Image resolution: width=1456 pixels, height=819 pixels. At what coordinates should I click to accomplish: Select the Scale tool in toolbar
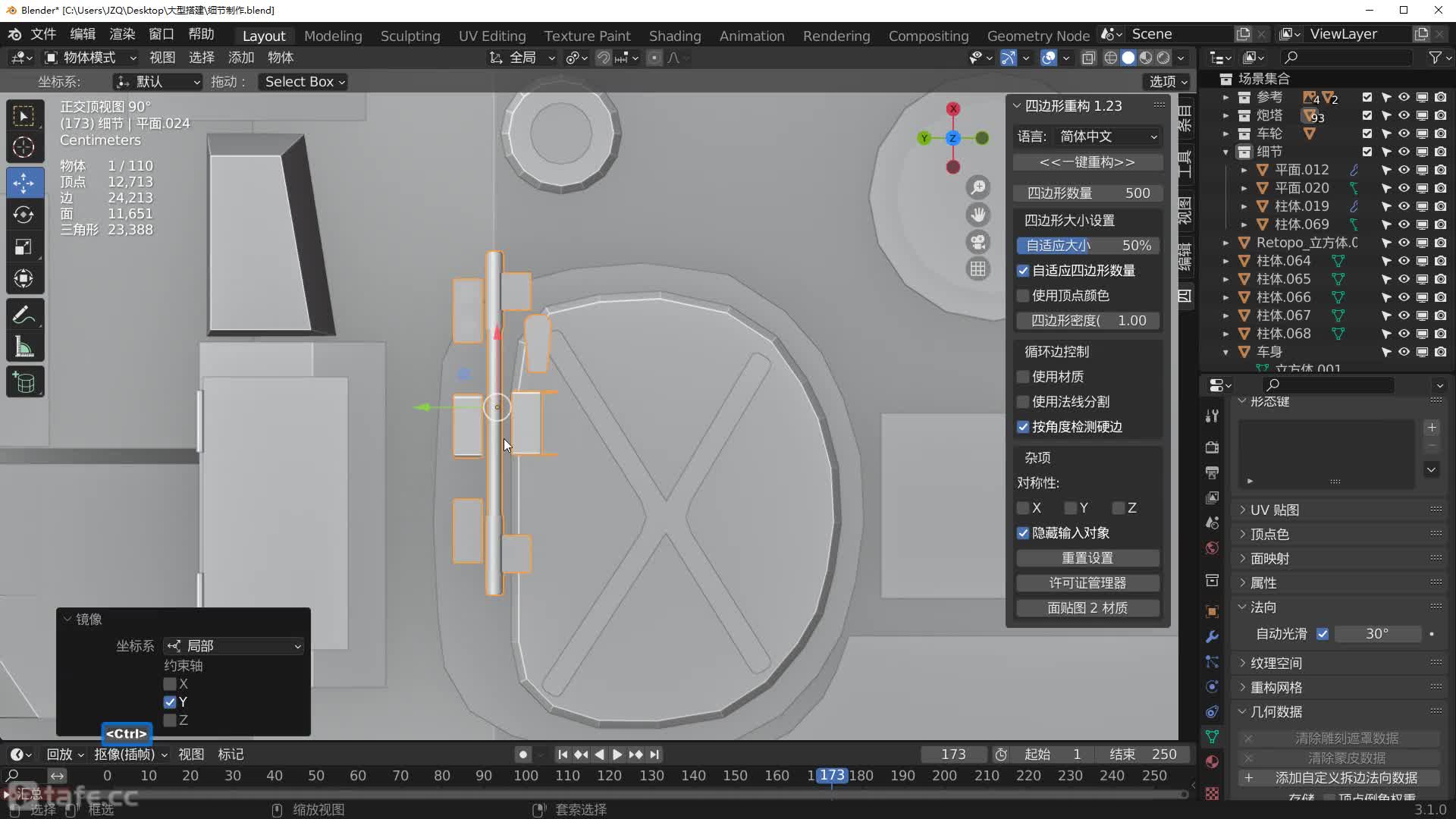[x=24, y=247]
